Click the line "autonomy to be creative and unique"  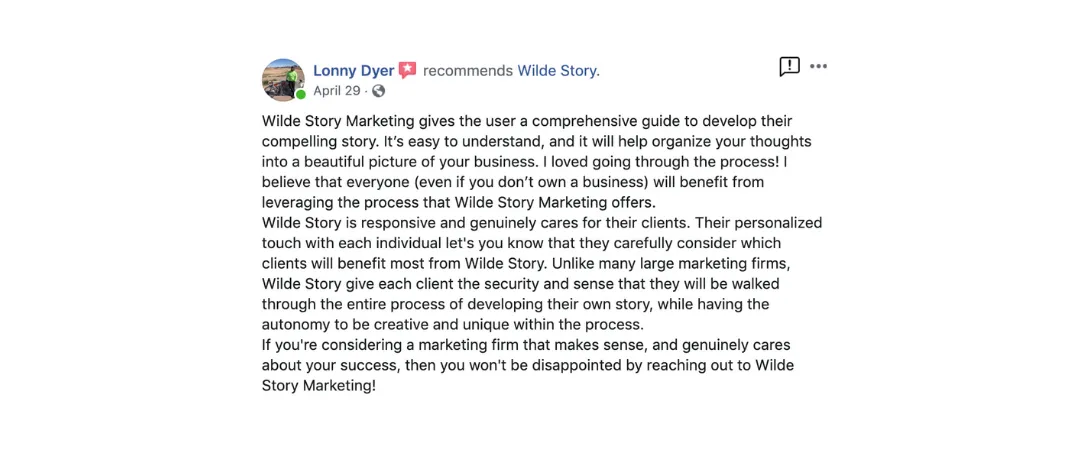[x=452, y=325]
